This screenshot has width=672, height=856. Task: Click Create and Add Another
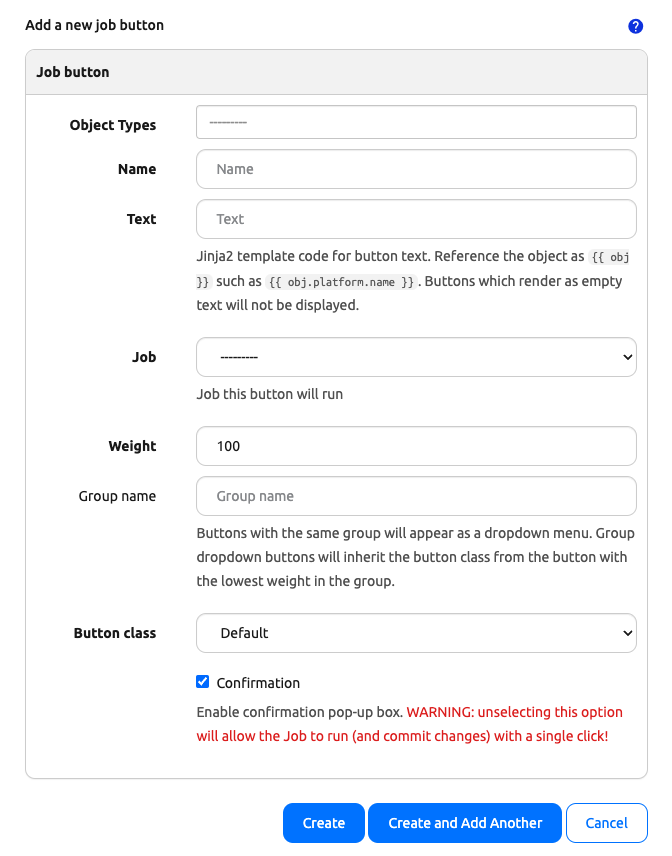pos(464,822)
